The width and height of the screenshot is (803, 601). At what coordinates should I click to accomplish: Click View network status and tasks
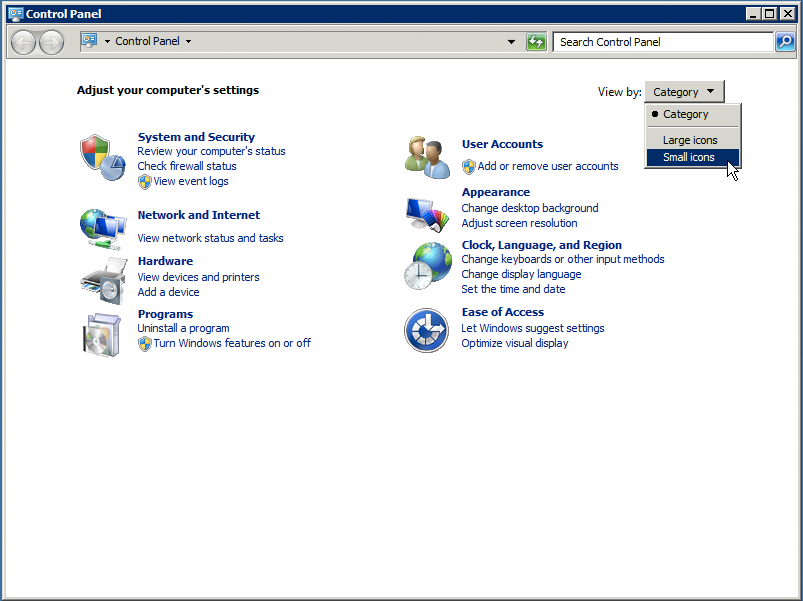click(210, 238)
